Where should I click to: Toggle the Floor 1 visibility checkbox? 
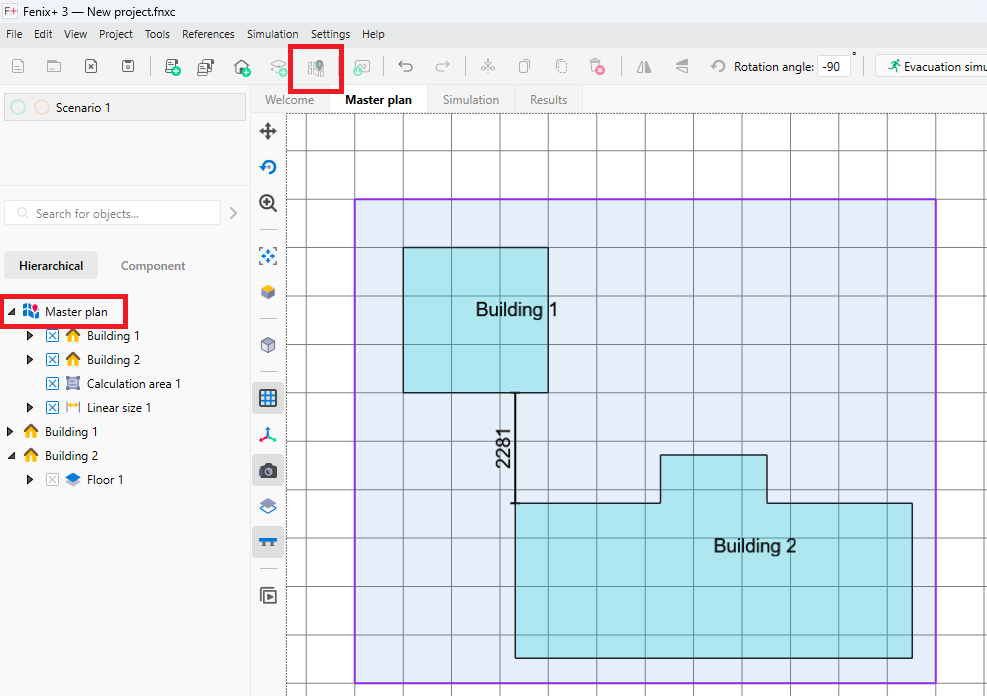(53, 480)
